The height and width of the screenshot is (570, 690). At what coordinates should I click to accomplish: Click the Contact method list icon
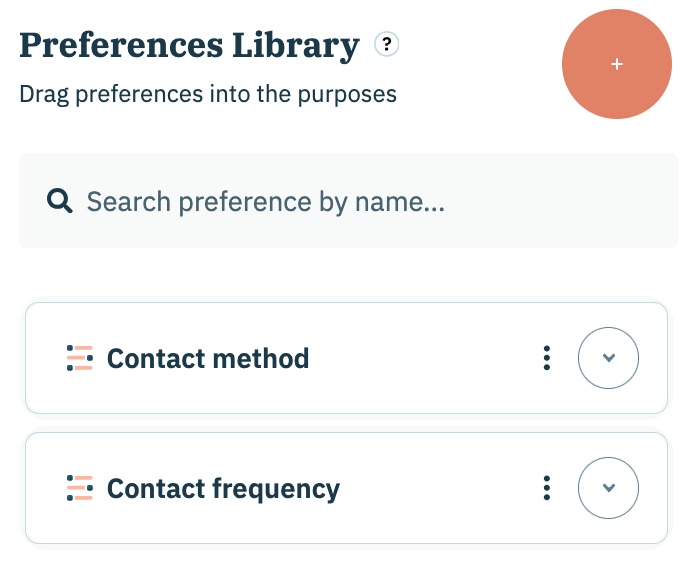[x=80, y=358]
